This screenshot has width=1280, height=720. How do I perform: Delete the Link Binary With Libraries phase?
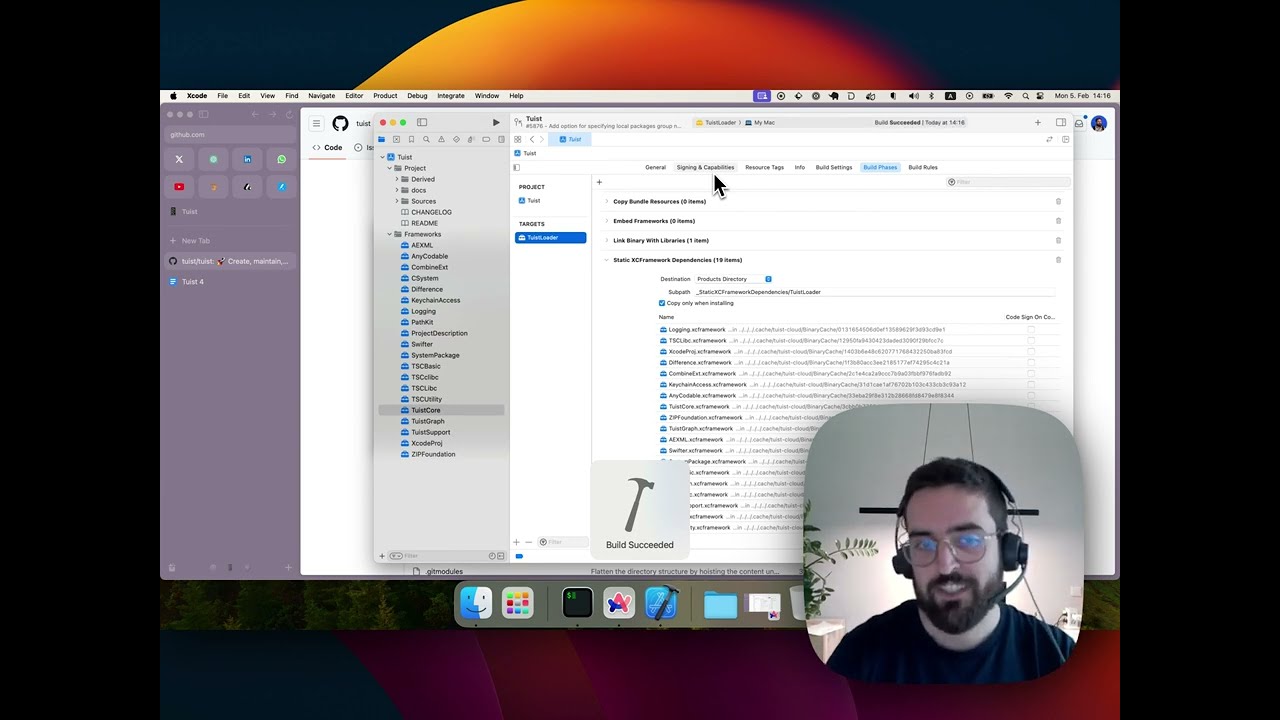coord(1058,240)
